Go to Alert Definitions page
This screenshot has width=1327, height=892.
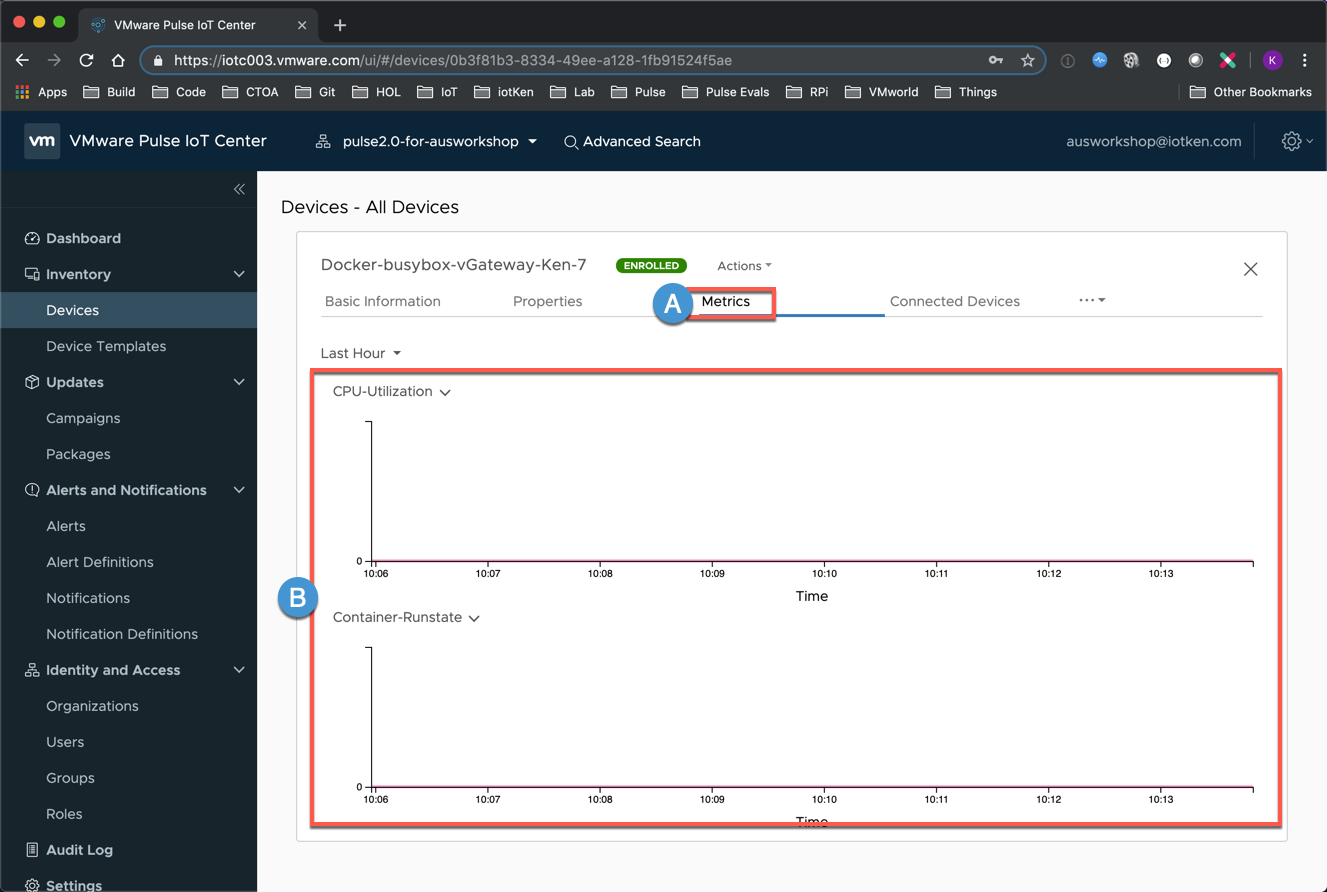point(100,562)
